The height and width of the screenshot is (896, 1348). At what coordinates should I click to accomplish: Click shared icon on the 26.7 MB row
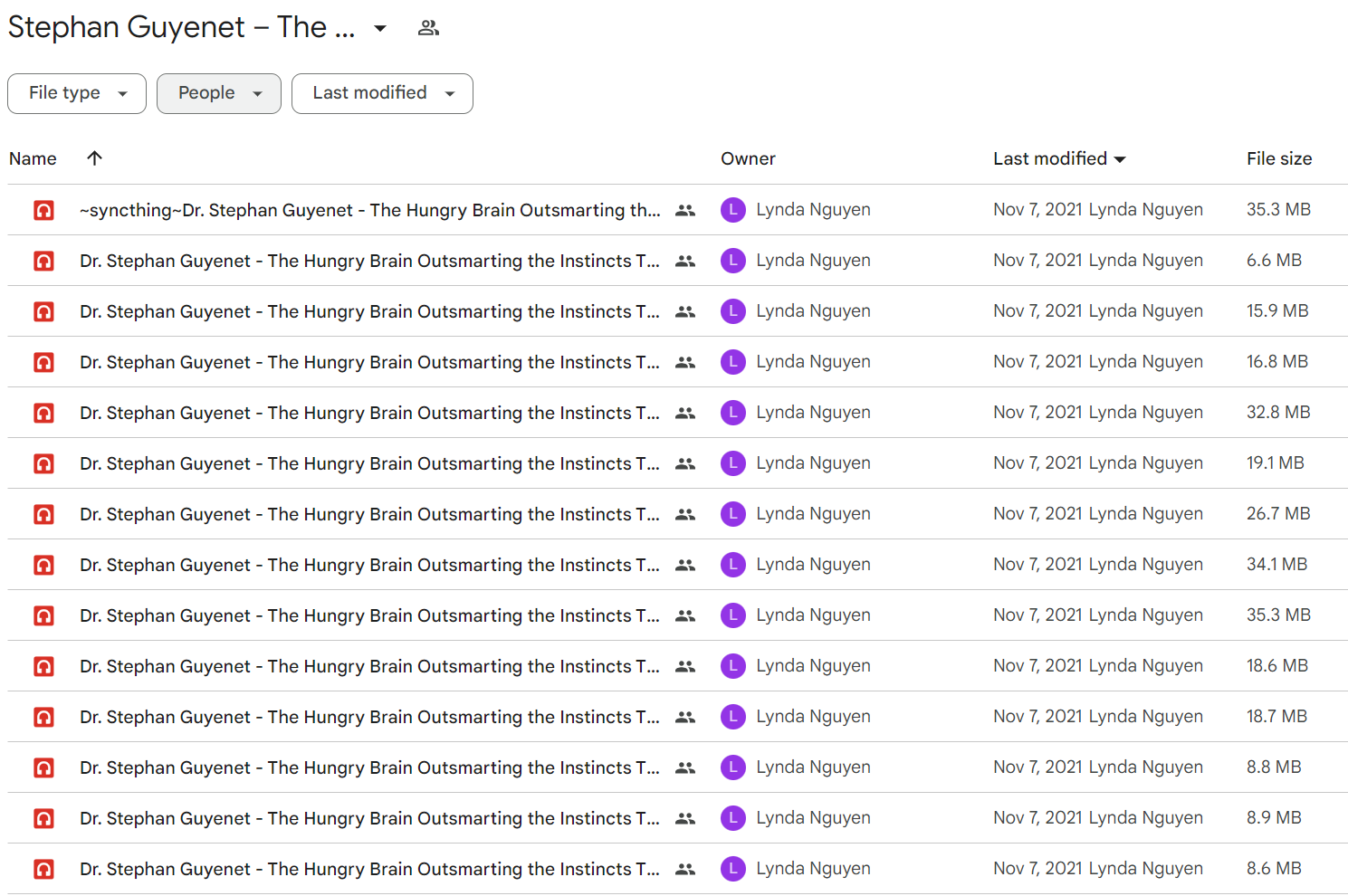pos(685,514)
